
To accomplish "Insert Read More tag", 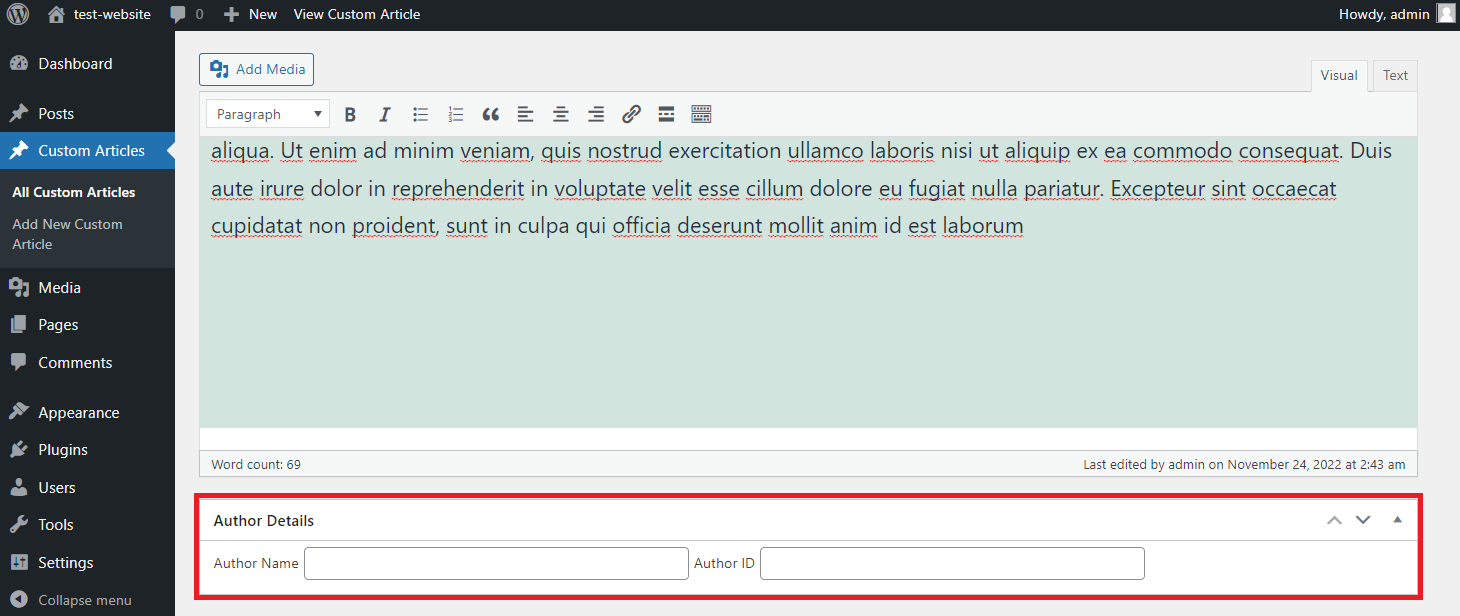I will (666, 114).
